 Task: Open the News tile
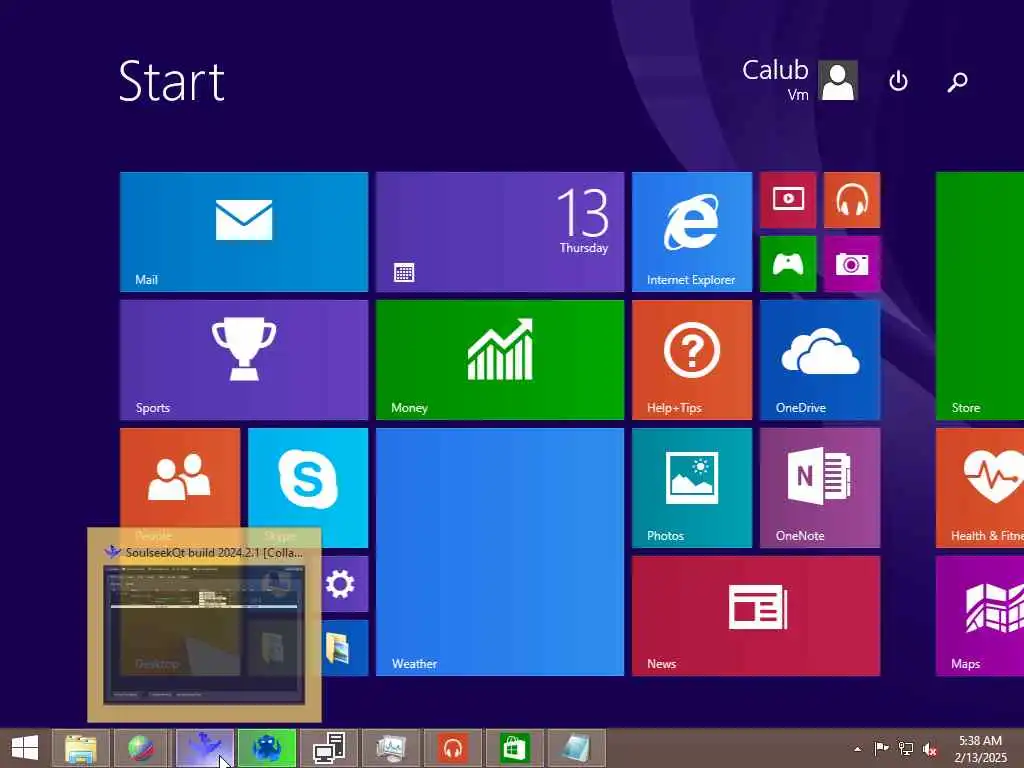click(756, 616)
